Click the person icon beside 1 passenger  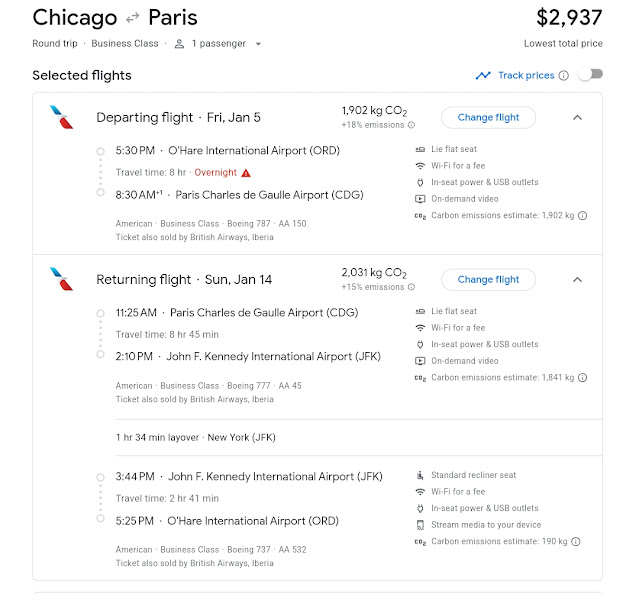tap(180, 44)
